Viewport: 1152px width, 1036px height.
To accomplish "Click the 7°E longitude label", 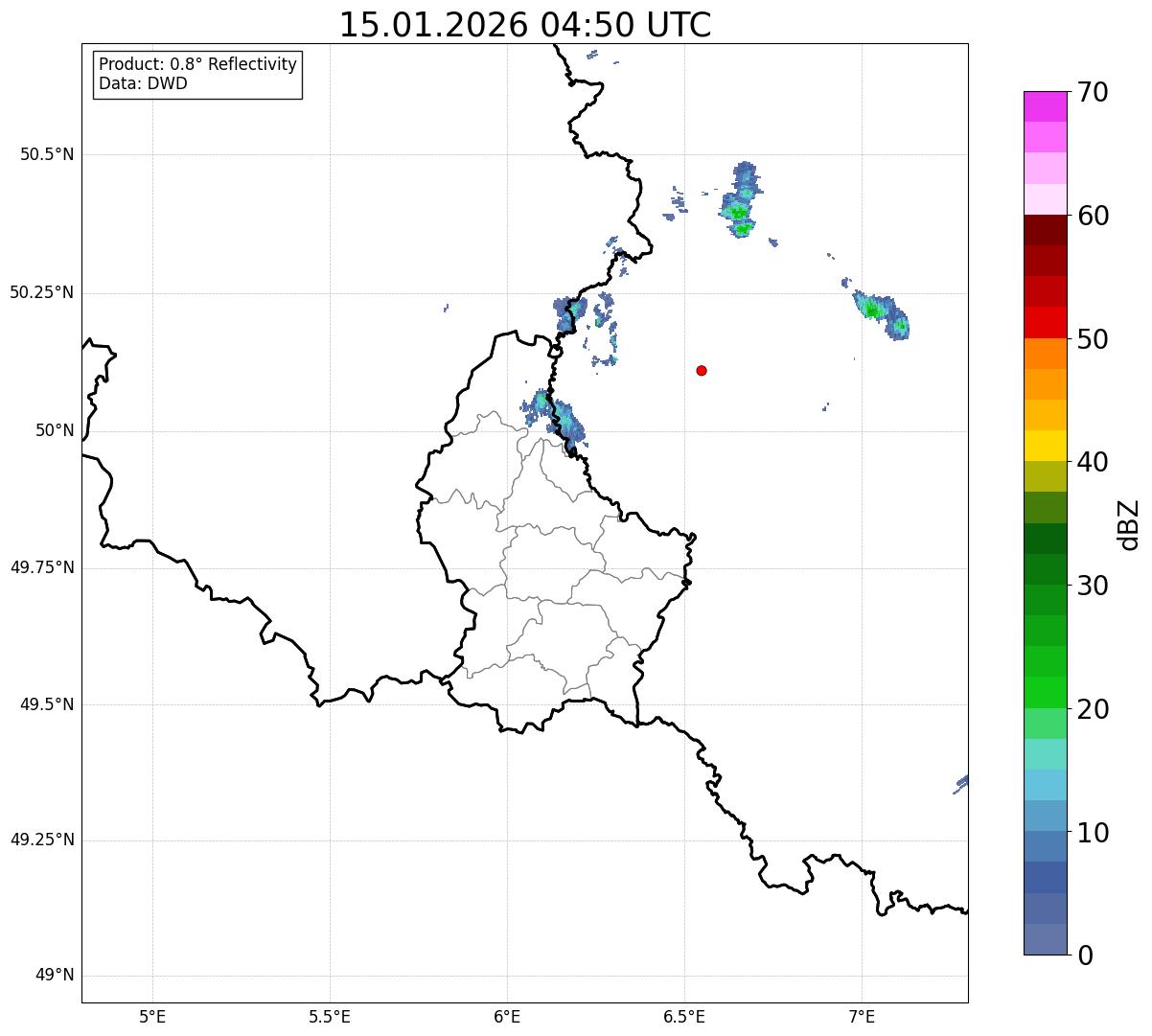I will pyautogui.click(x=862, y=1017).
